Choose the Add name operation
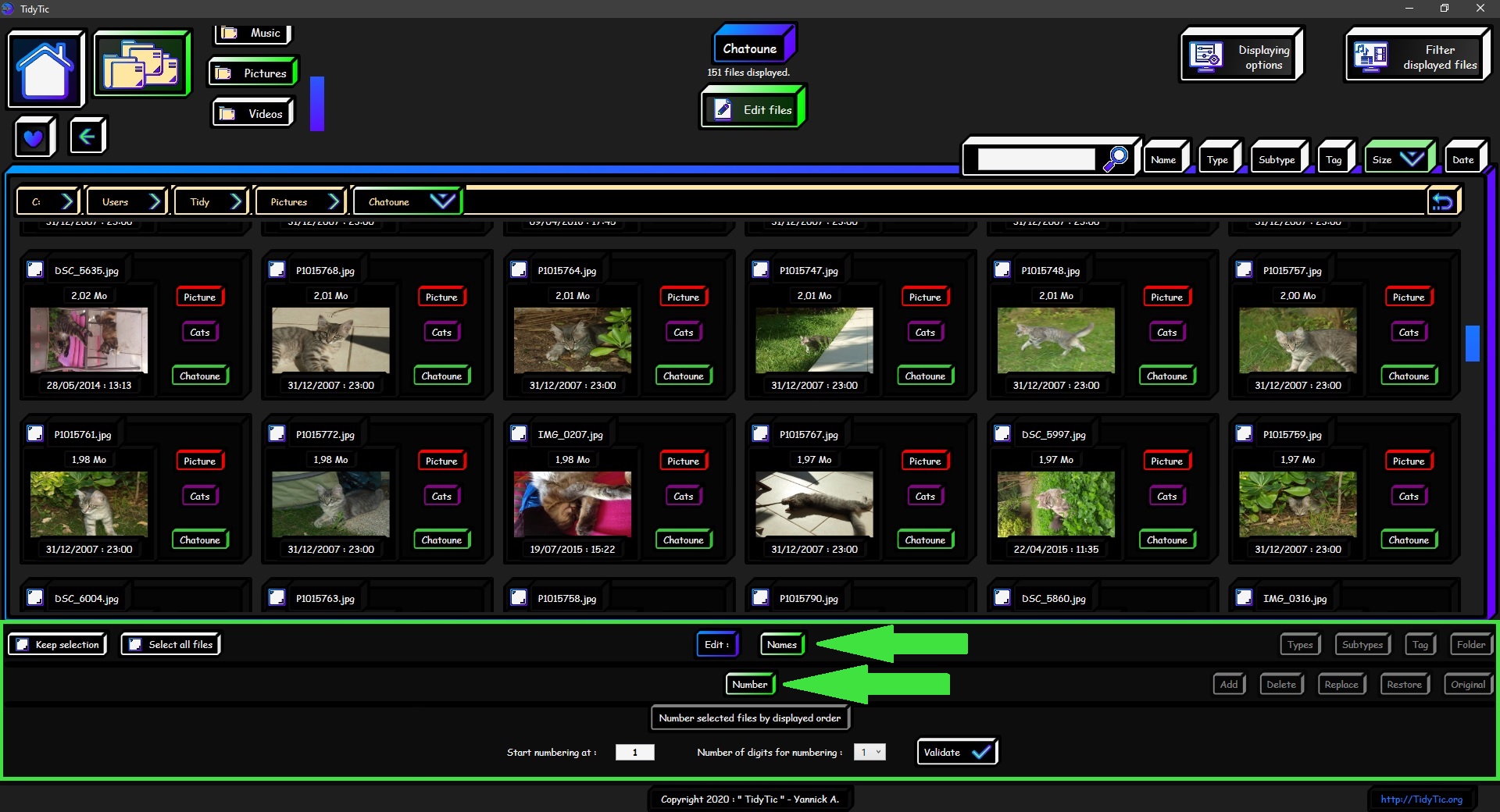 click(x=1229, y=684)
